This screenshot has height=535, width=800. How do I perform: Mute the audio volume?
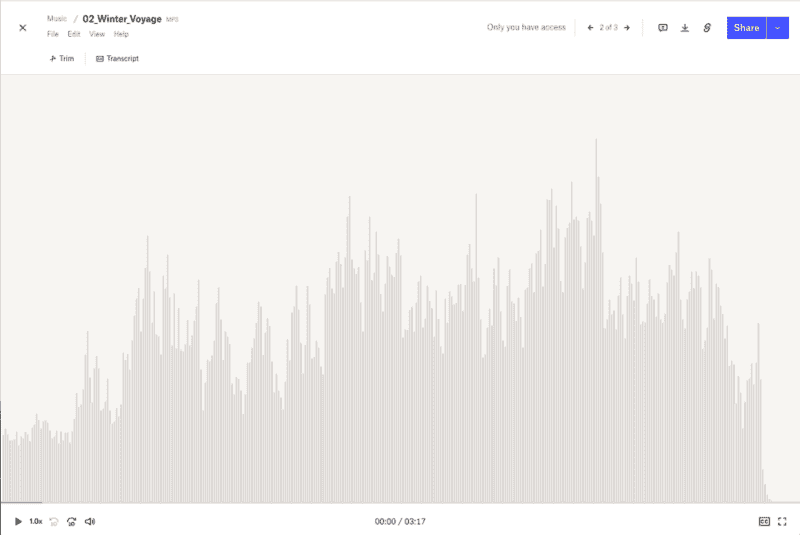(x=90, y=521)
